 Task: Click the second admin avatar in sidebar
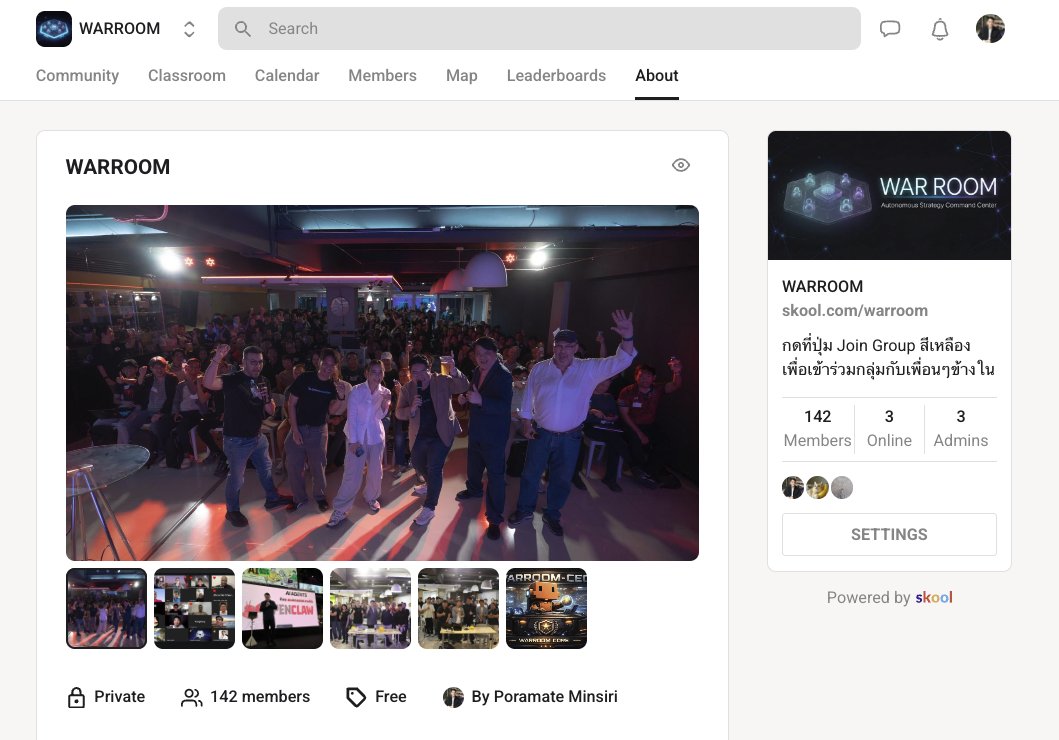[x=817, y=487]
